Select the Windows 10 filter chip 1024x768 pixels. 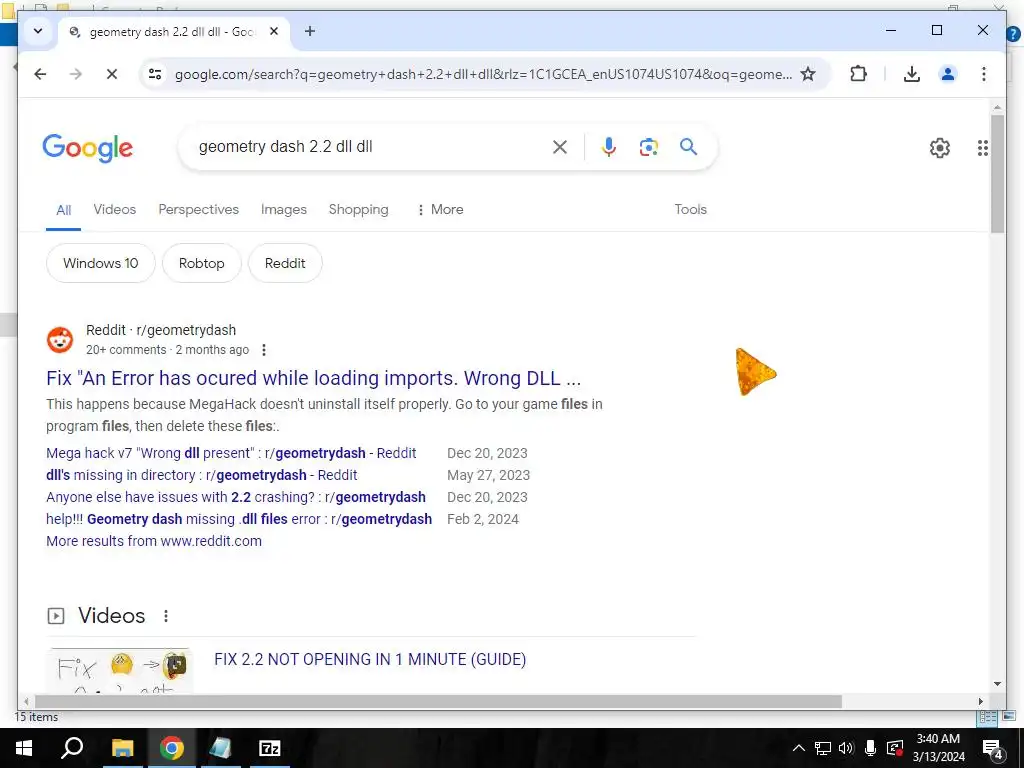[x=101, y=263]
